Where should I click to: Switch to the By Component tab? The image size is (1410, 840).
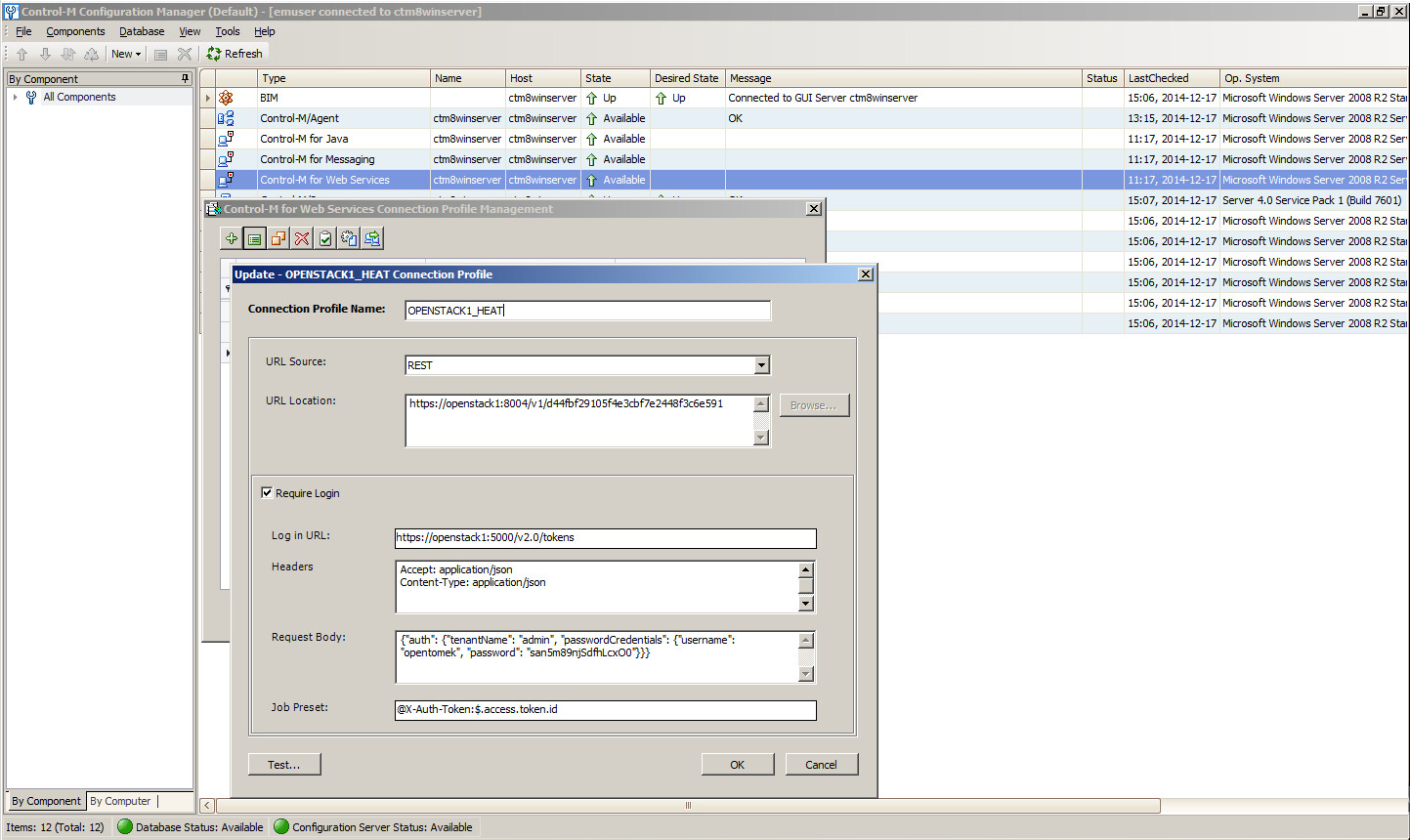(46, 801)
